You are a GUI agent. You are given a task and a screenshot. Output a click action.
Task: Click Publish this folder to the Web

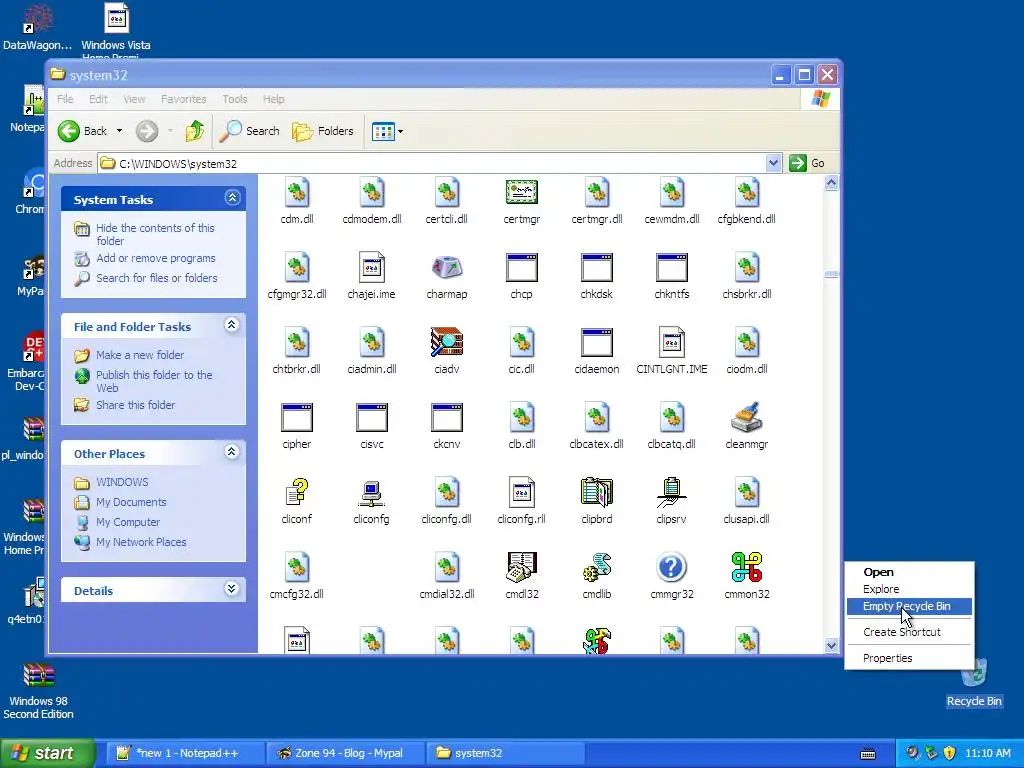coord(154,381)
